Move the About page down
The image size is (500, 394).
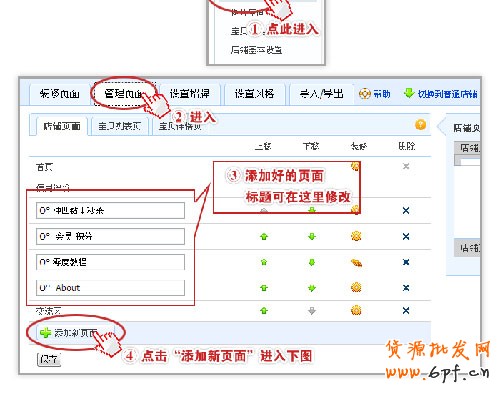pos(312,288)
